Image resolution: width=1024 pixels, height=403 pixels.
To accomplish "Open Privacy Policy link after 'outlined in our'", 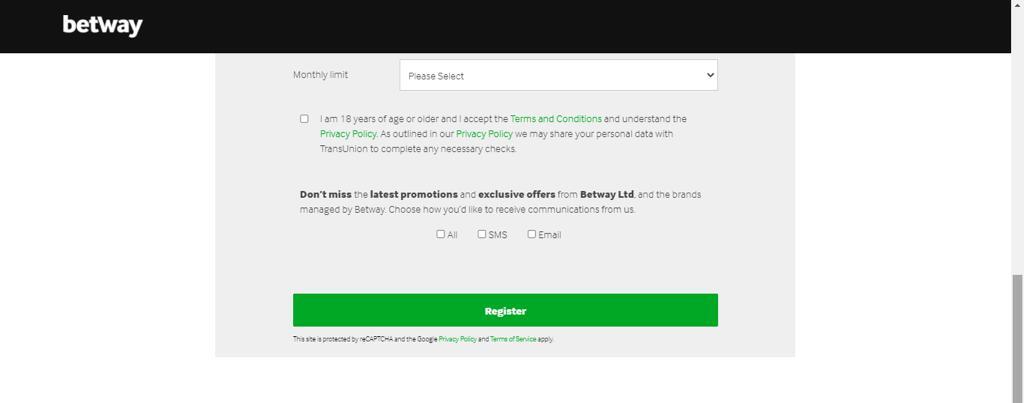I will [x=484, y=134].
